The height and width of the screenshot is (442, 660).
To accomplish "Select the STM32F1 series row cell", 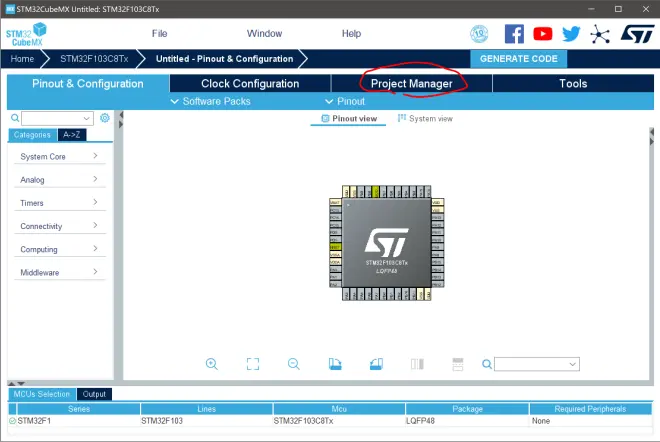I will (79, 421).
